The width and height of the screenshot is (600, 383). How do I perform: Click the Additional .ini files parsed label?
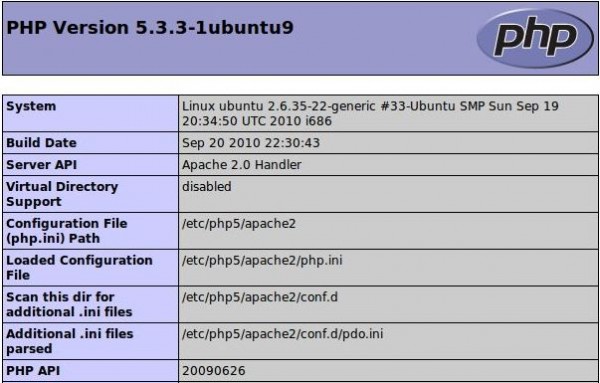[x=70, y=341]
